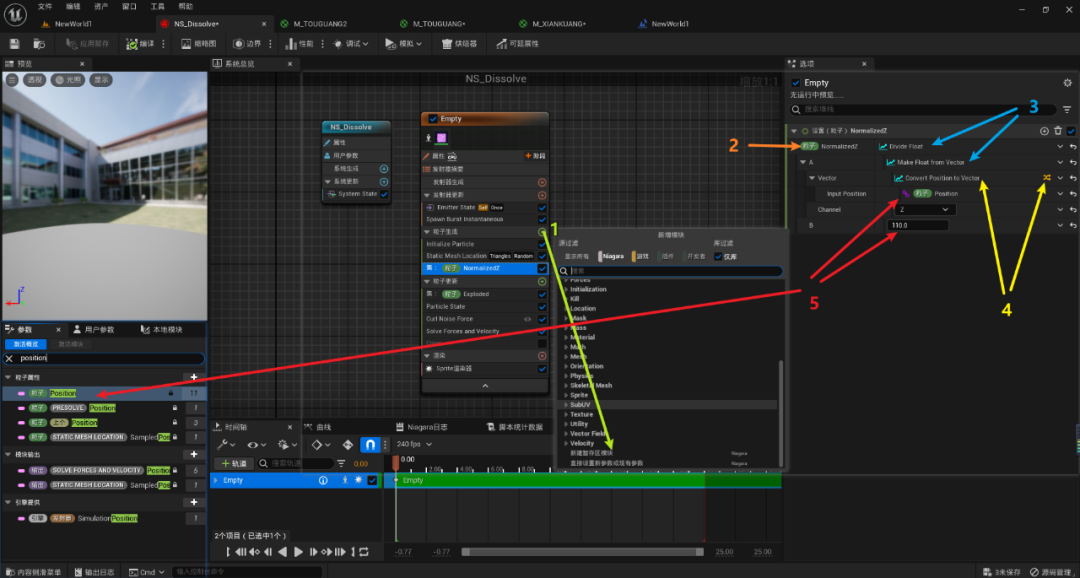Toggle the Initialize Particle module checkbox
This screenshot has height=578, width=1080.
[x=542, y=244]
